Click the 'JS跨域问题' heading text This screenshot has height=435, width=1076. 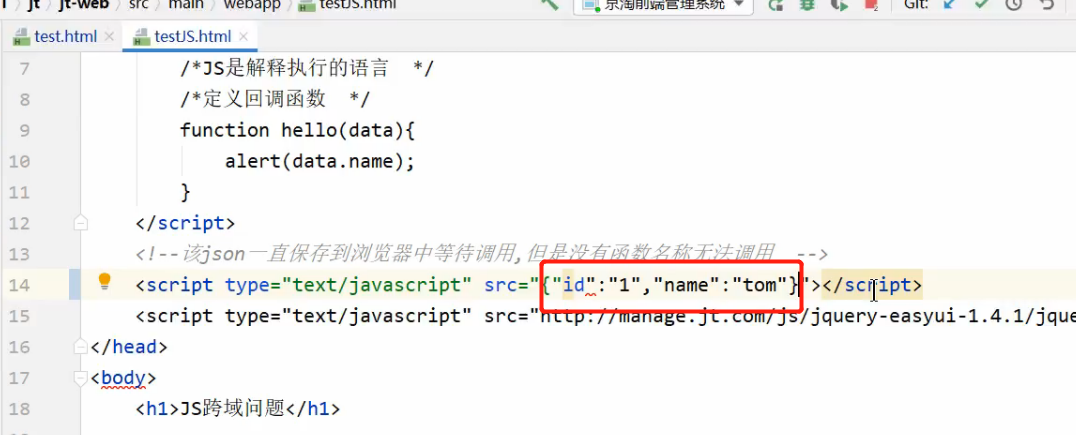[x=232, y=408]
